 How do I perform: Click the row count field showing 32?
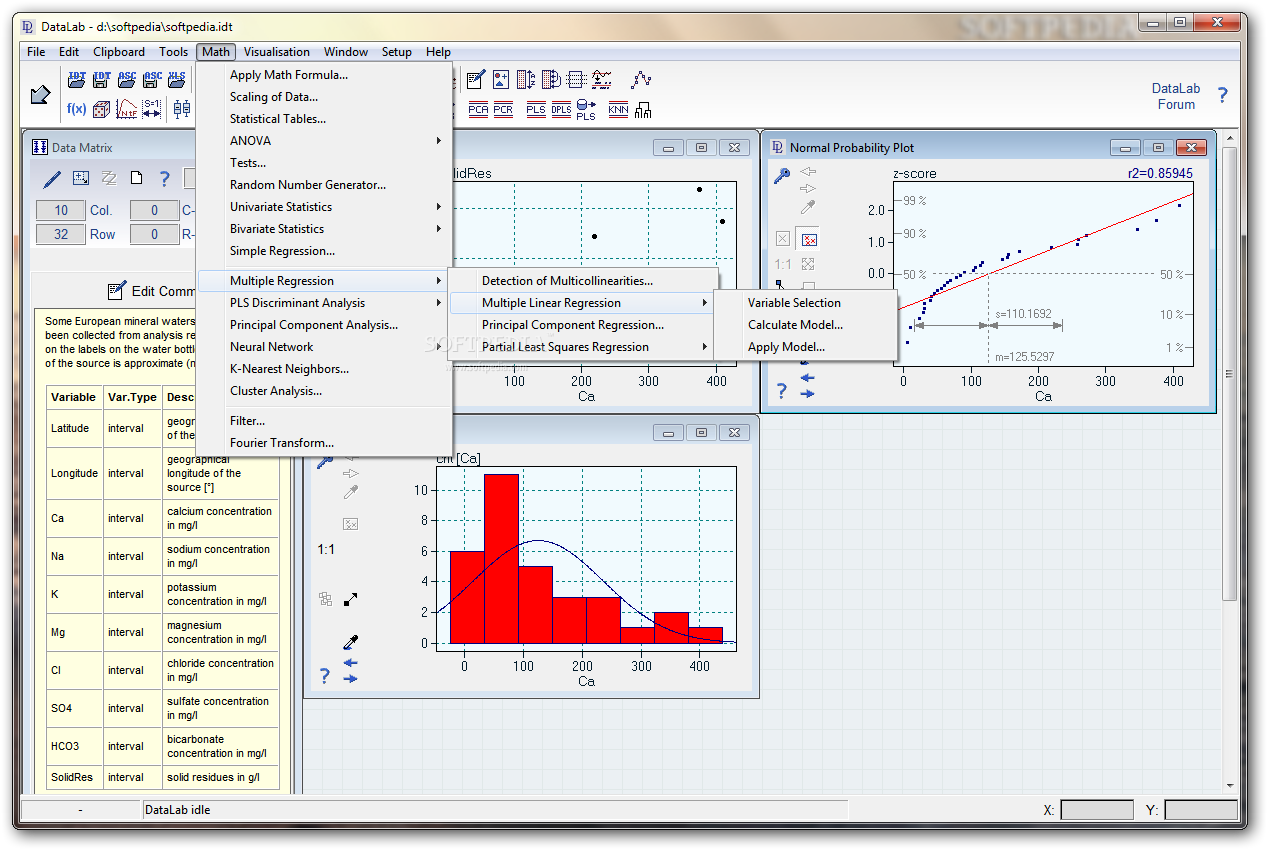(x=62, y=234)
